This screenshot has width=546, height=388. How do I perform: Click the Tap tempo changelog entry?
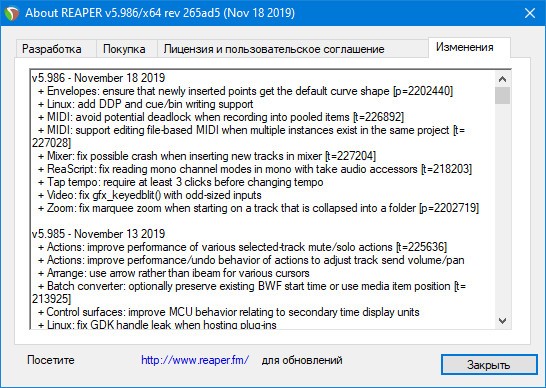click(180, 182)
